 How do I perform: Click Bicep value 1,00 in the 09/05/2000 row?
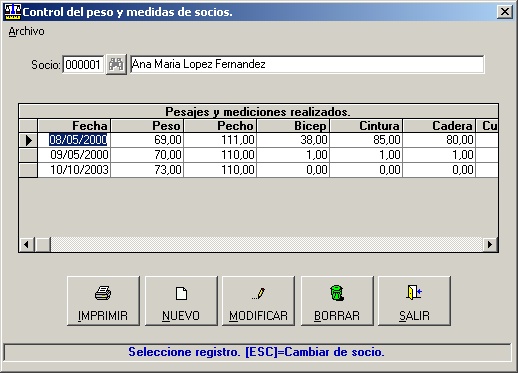click(293, 155)
